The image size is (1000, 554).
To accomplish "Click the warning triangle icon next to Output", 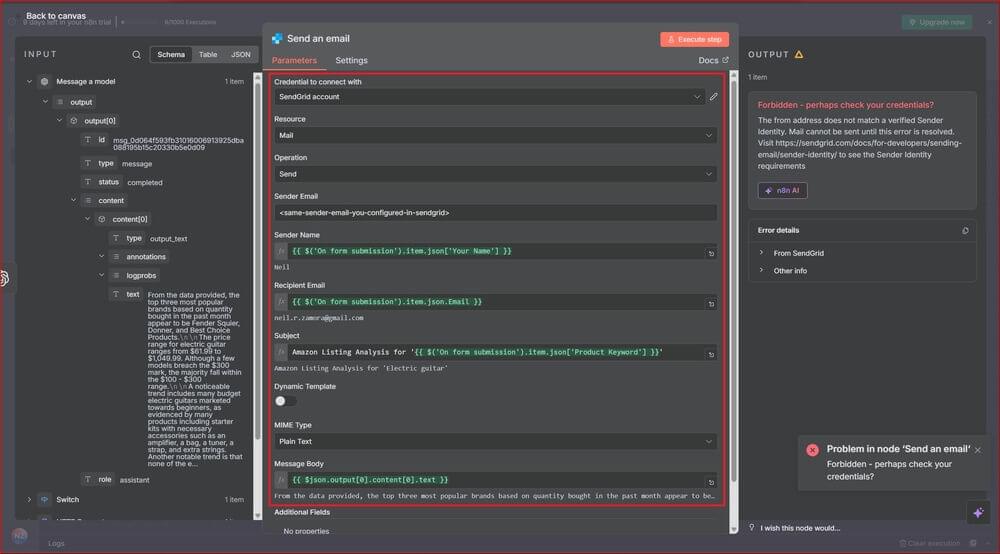I will point(799,54).
